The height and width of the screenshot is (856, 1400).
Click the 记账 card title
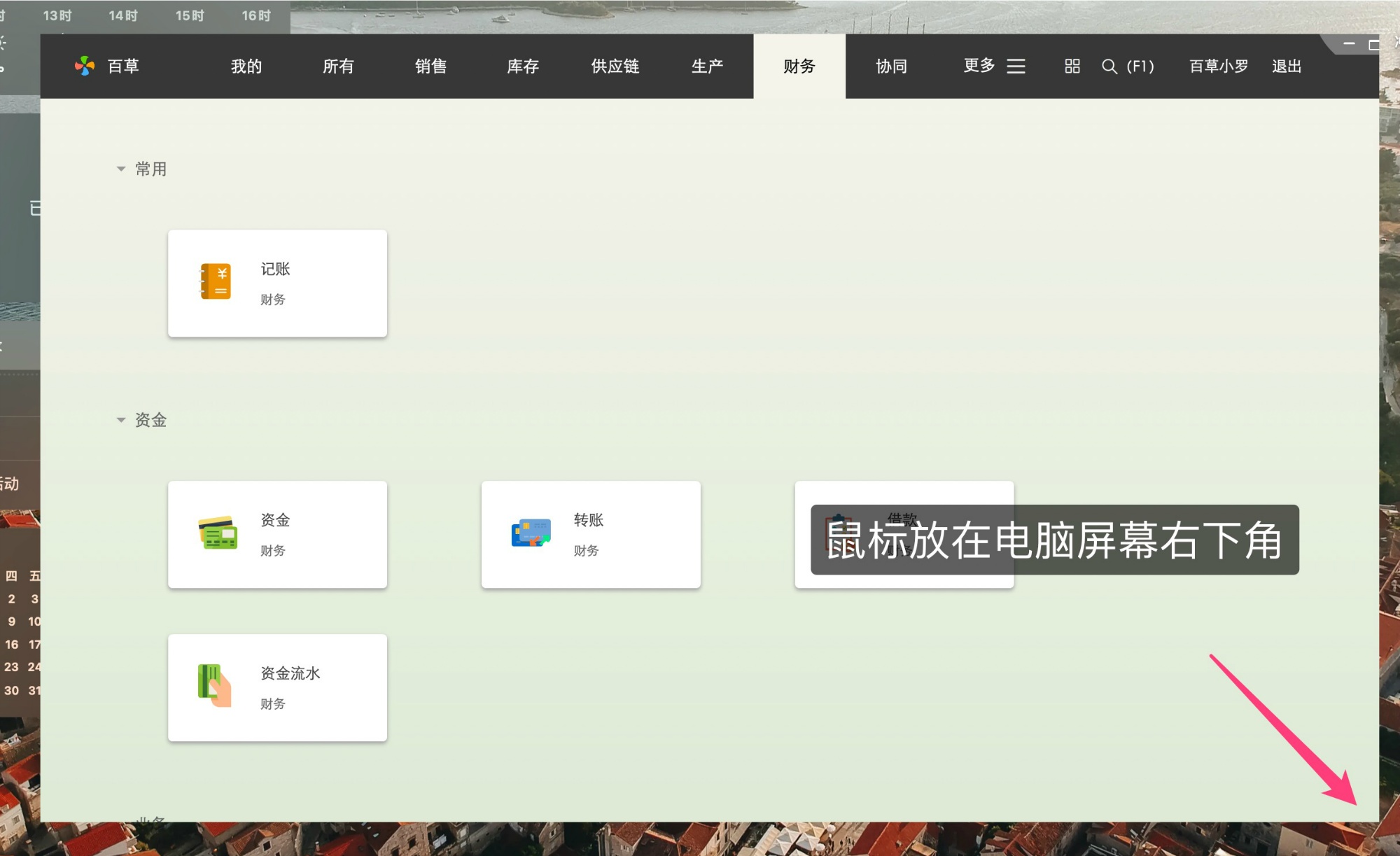275,269
